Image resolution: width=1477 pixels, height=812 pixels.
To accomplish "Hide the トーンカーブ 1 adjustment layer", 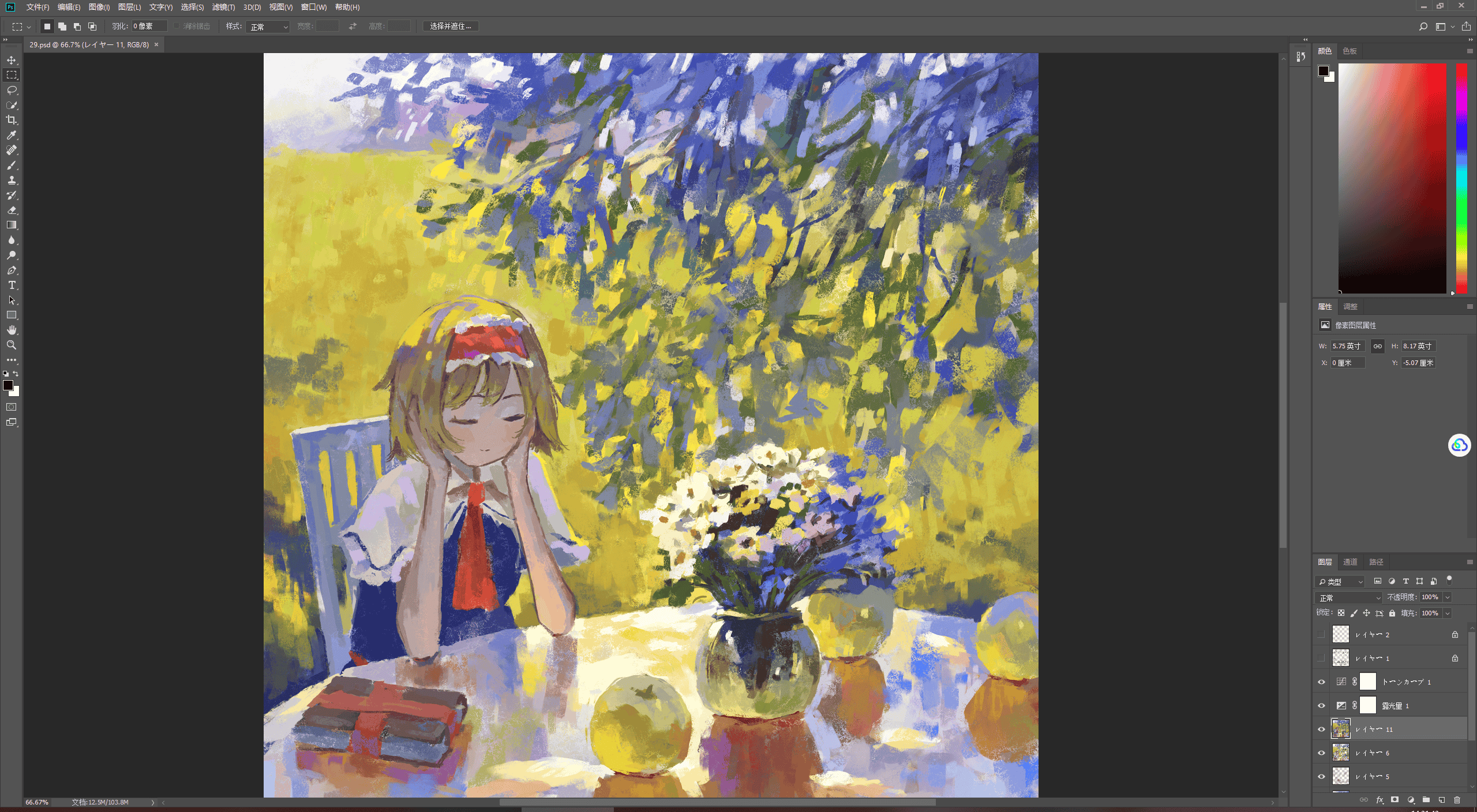I will (1321, 682).
